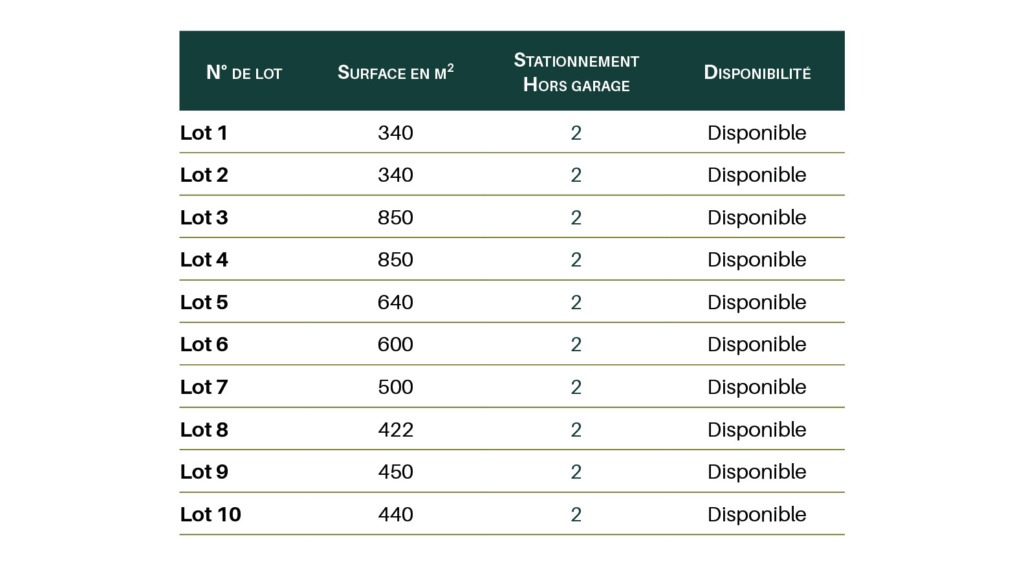Click the 600 surface value for Lot 6
The height and width of the screenshot is (566, 1024).
pos(395,345)
